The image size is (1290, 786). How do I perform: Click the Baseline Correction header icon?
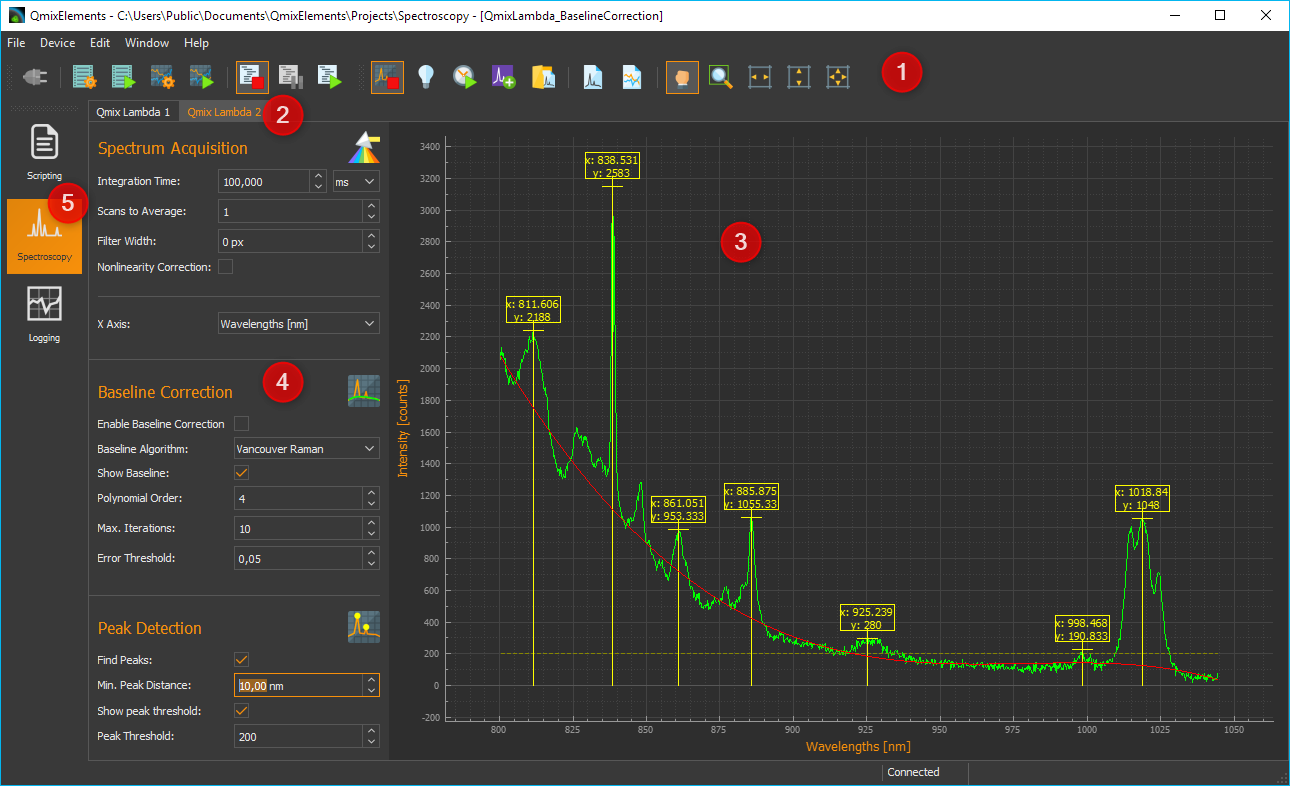click(x=364, y=391)
